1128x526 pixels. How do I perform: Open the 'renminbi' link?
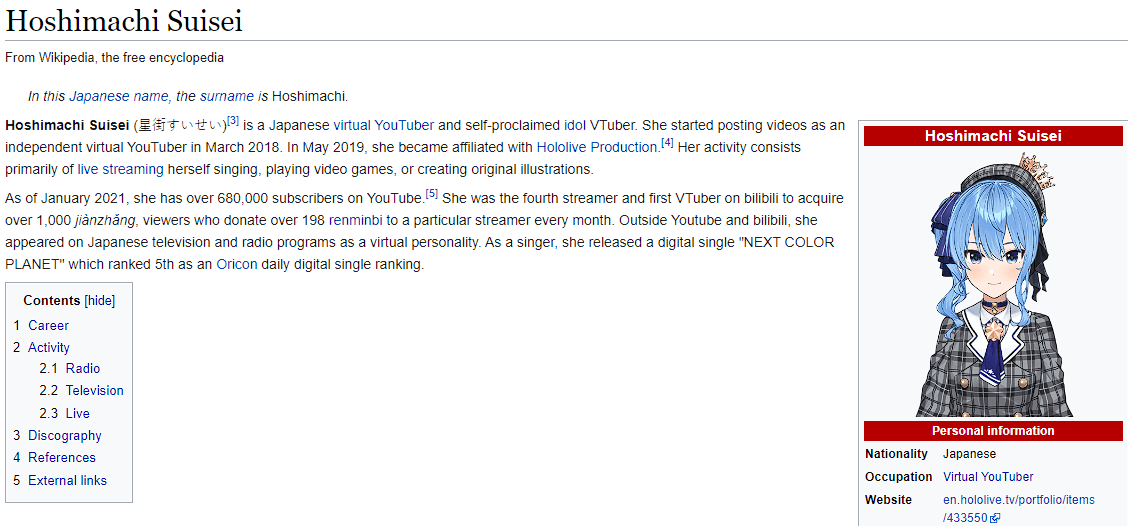point(355,219)
